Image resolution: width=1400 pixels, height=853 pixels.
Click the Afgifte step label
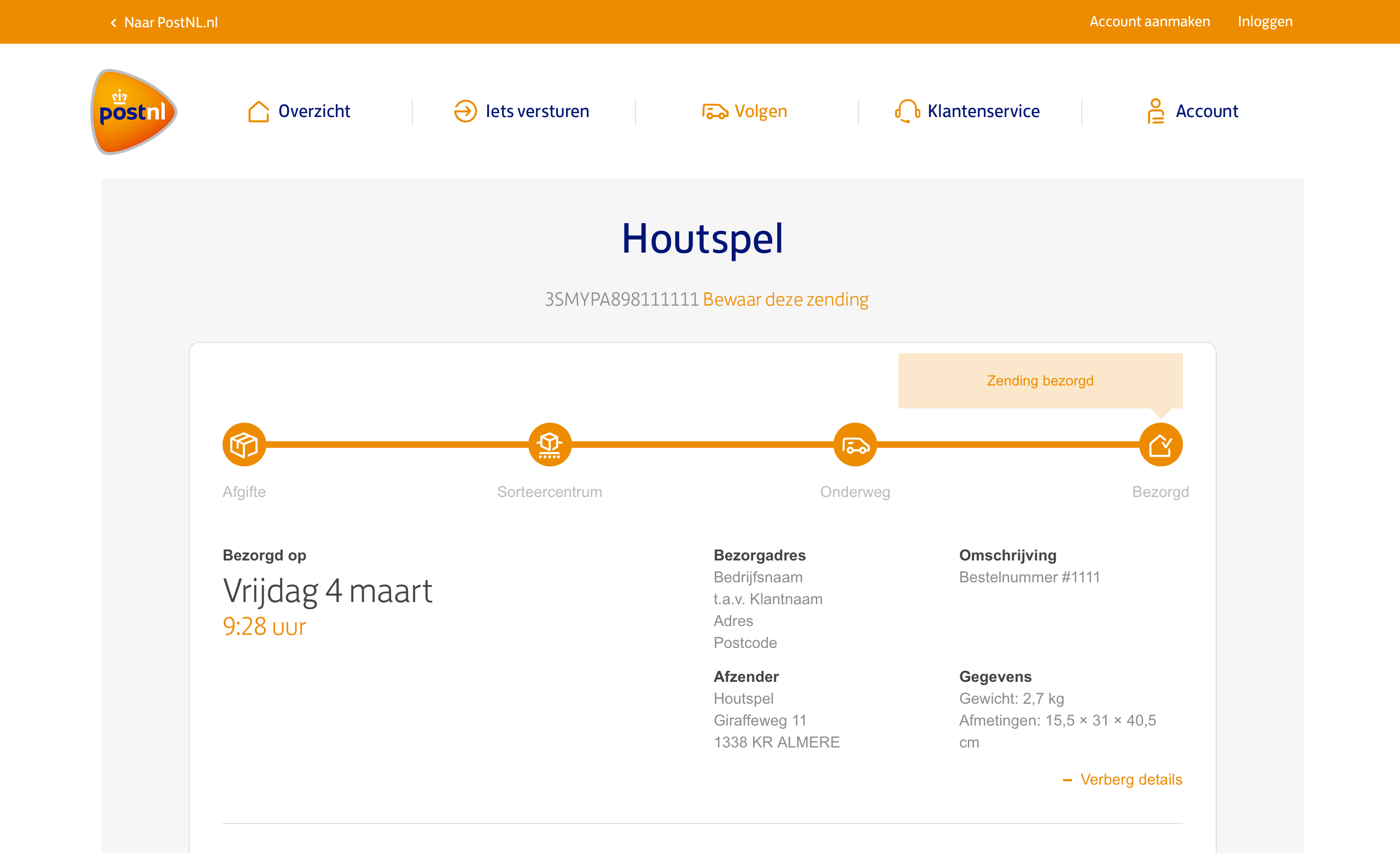pos(244,492)
